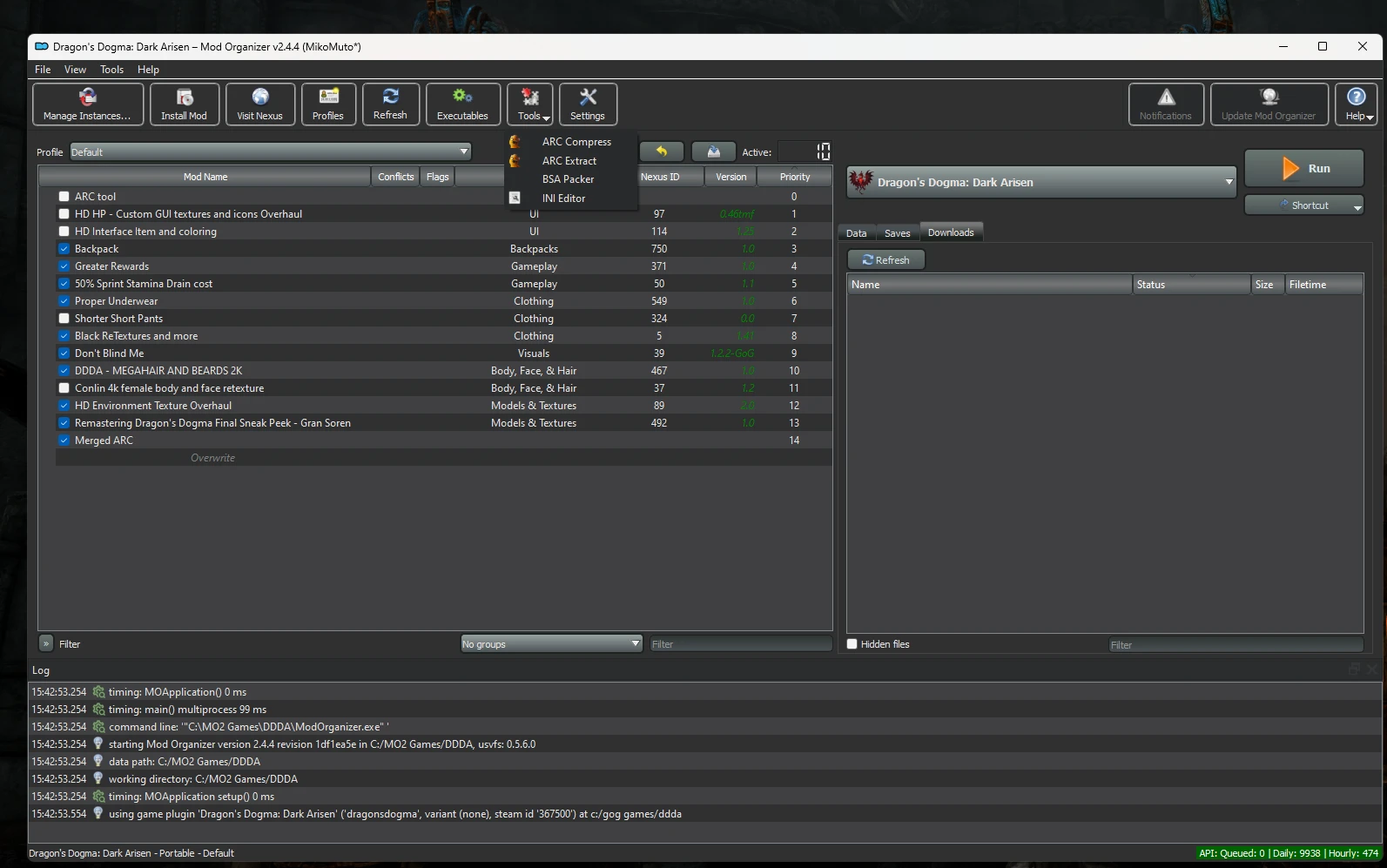Sort by the Conflicts column header
This screenshot has width=1387, height=868.
[395, 177]
